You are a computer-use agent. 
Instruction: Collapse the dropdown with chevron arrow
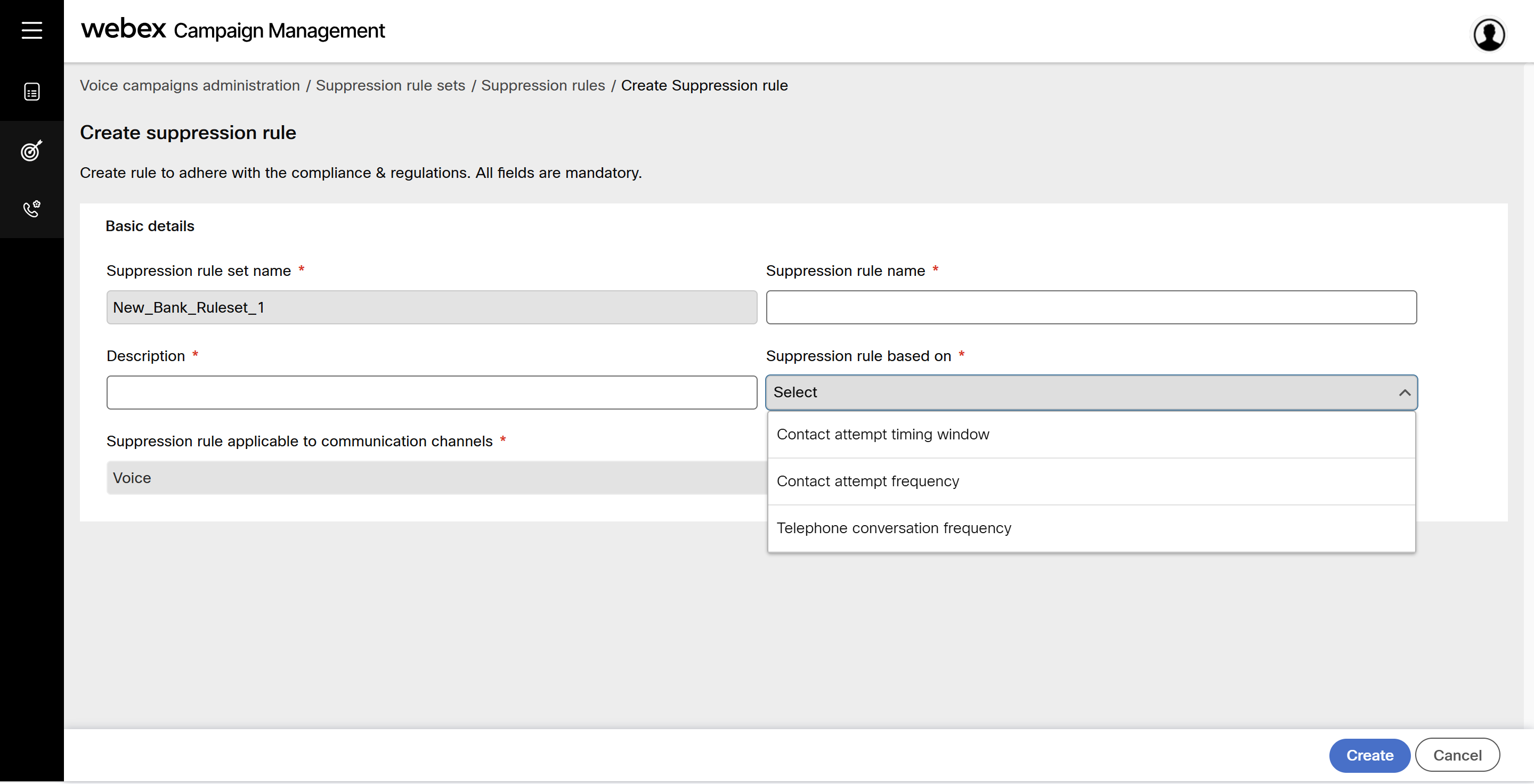1404,393
